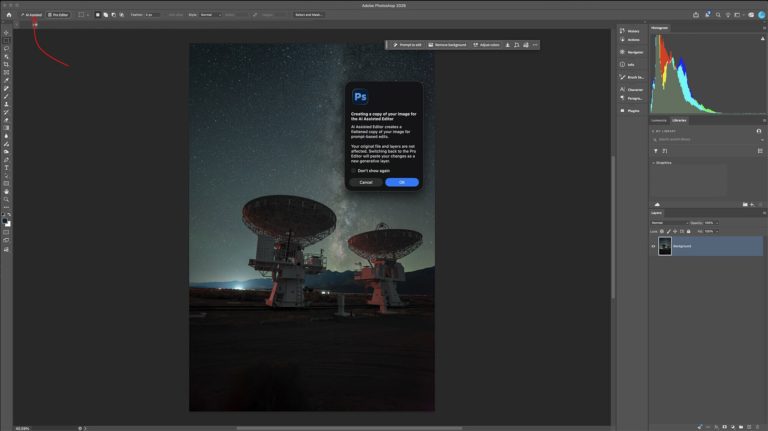Open Navigator panel icon
This screenshot has height=431, width=768.
[x=623, y=52]
